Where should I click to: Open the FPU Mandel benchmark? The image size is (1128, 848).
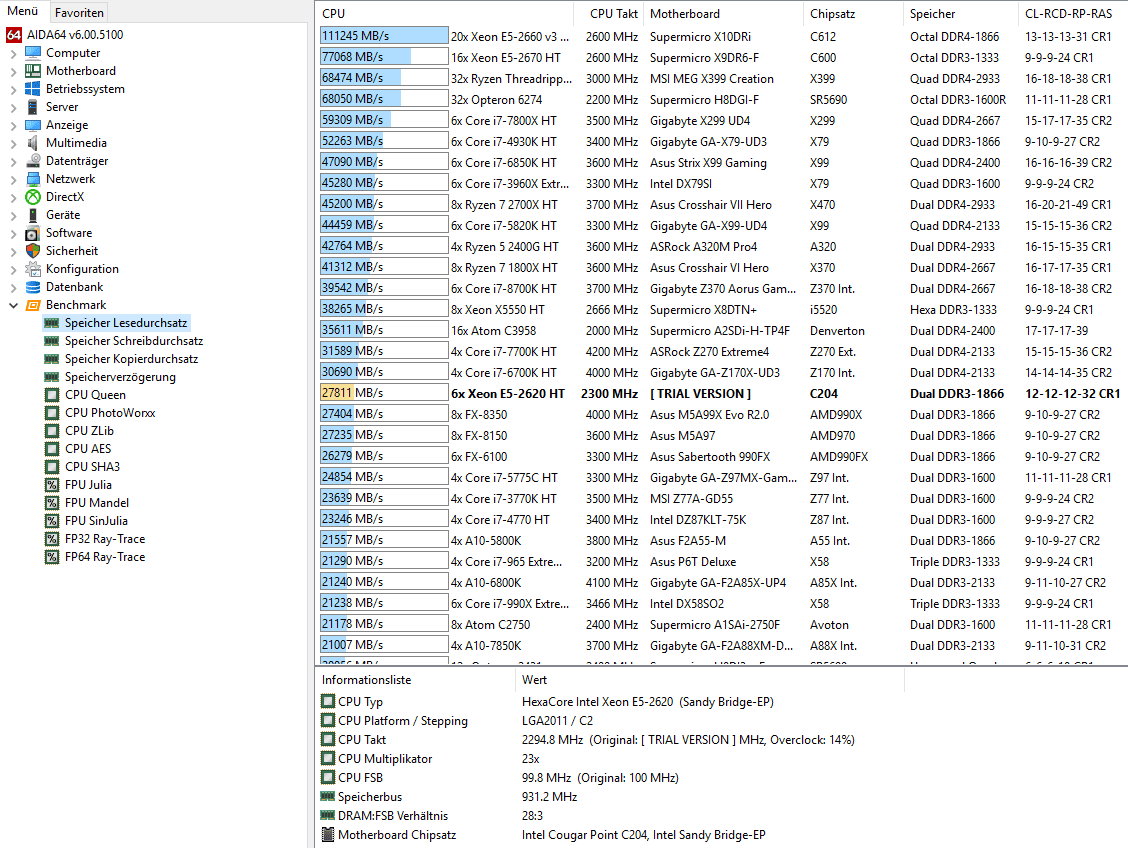tap(97, 503)
